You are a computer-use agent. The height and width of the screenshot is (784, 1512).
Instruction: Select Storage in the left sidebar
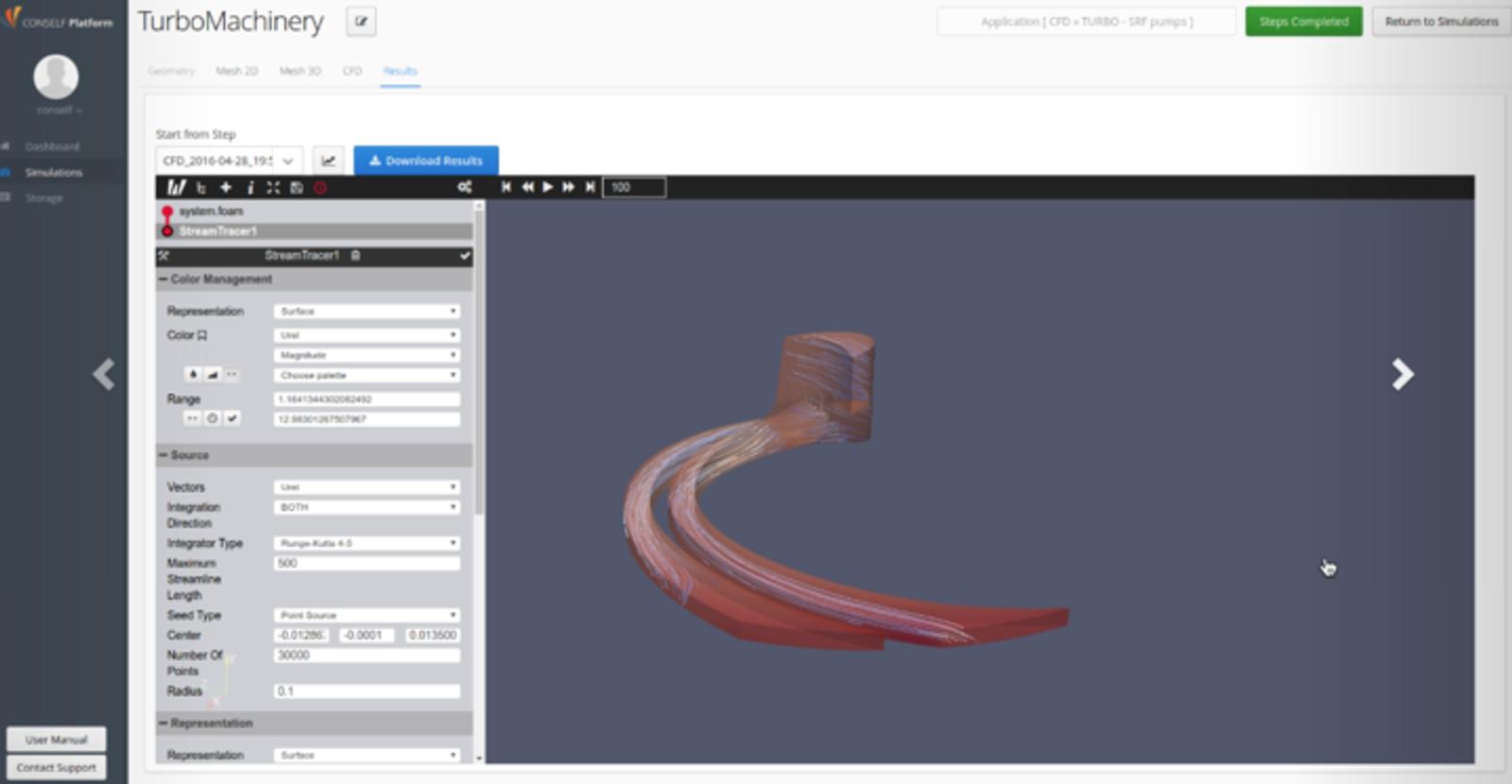(x=44, y=198)
